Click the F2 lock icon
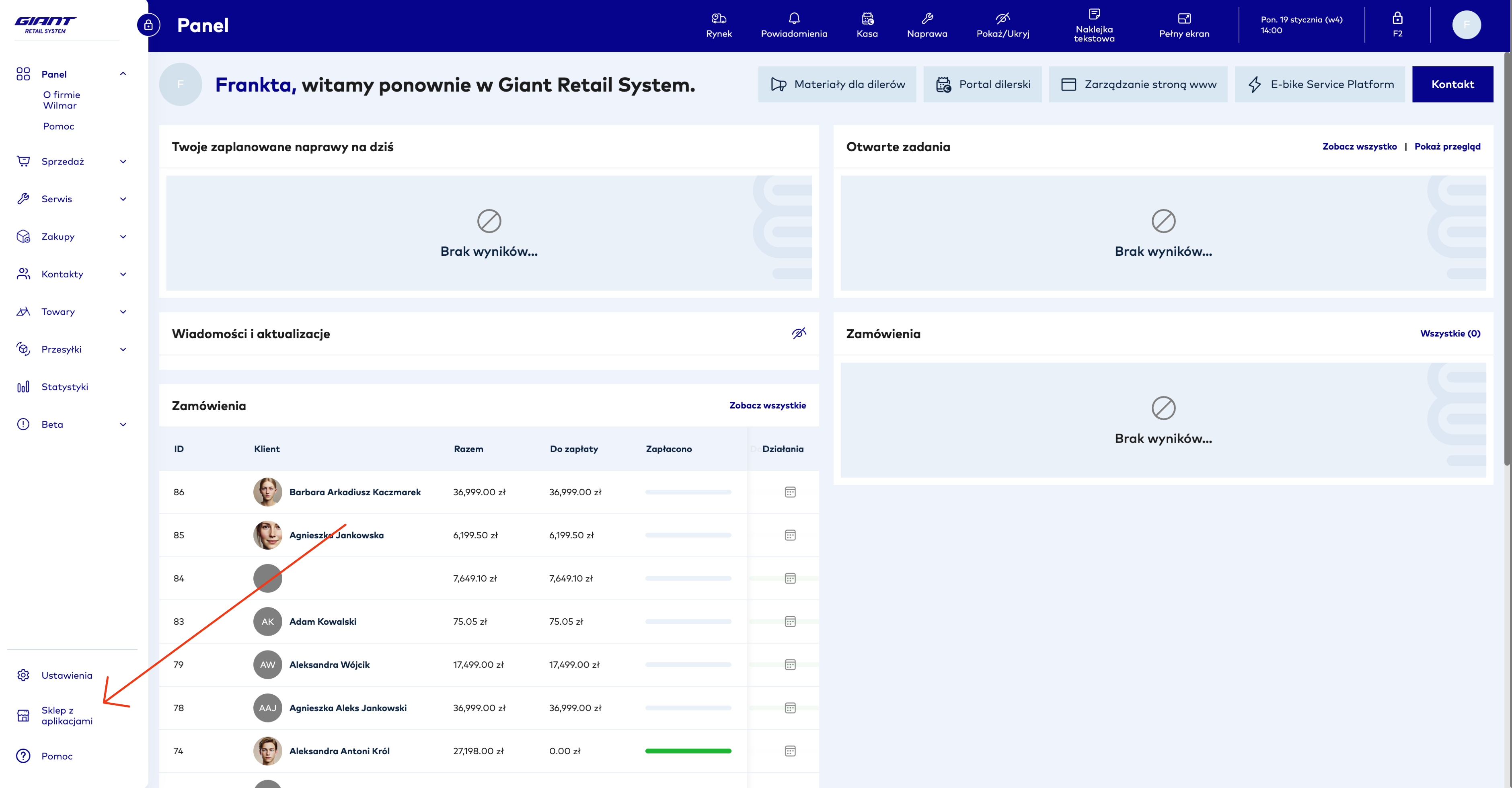The width and height of the screenshot is (1512, 788). tap(1397, 25)
